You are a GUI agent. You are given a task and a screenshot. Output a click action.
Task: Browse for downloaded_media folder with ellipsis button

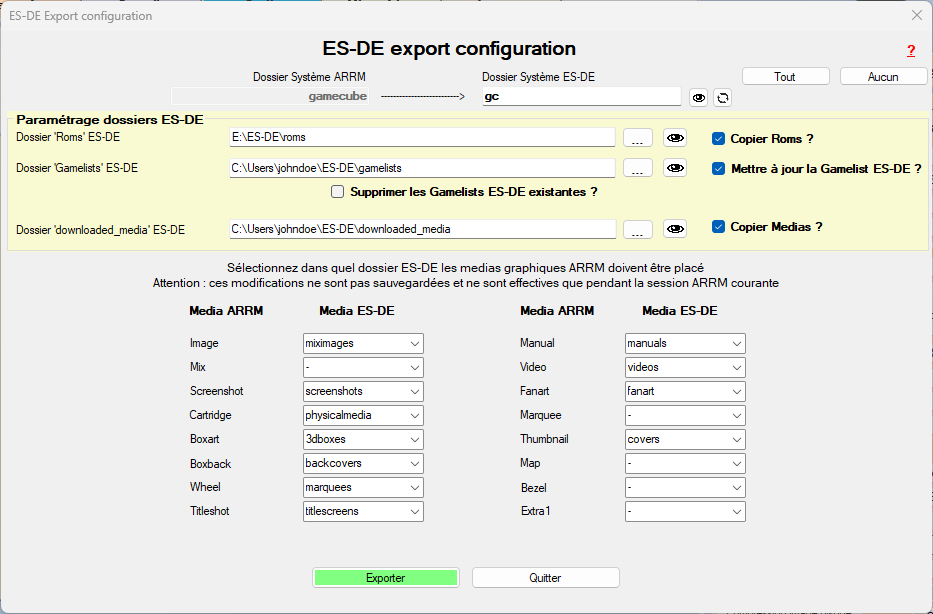[638, 229]
